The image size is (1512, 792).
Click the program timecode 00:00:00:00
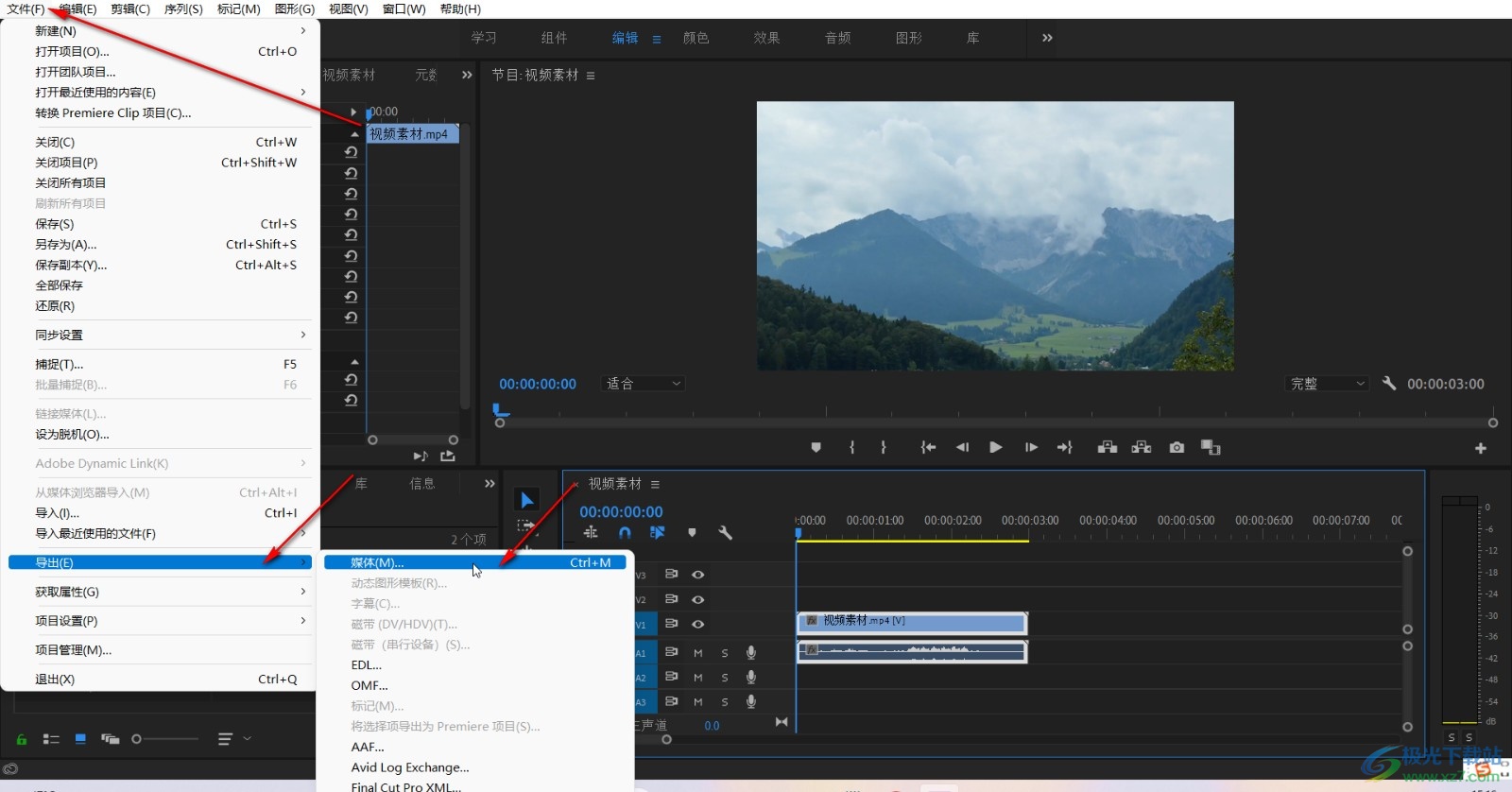538,384
